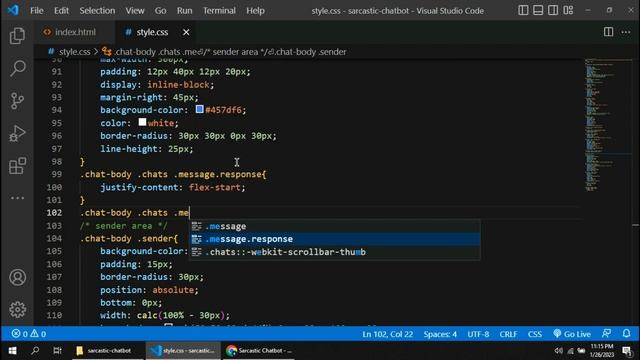The height and width of the screenshot is (360, 640).
Task: Click the /* sender area */ comment
Action: point(123,226)
